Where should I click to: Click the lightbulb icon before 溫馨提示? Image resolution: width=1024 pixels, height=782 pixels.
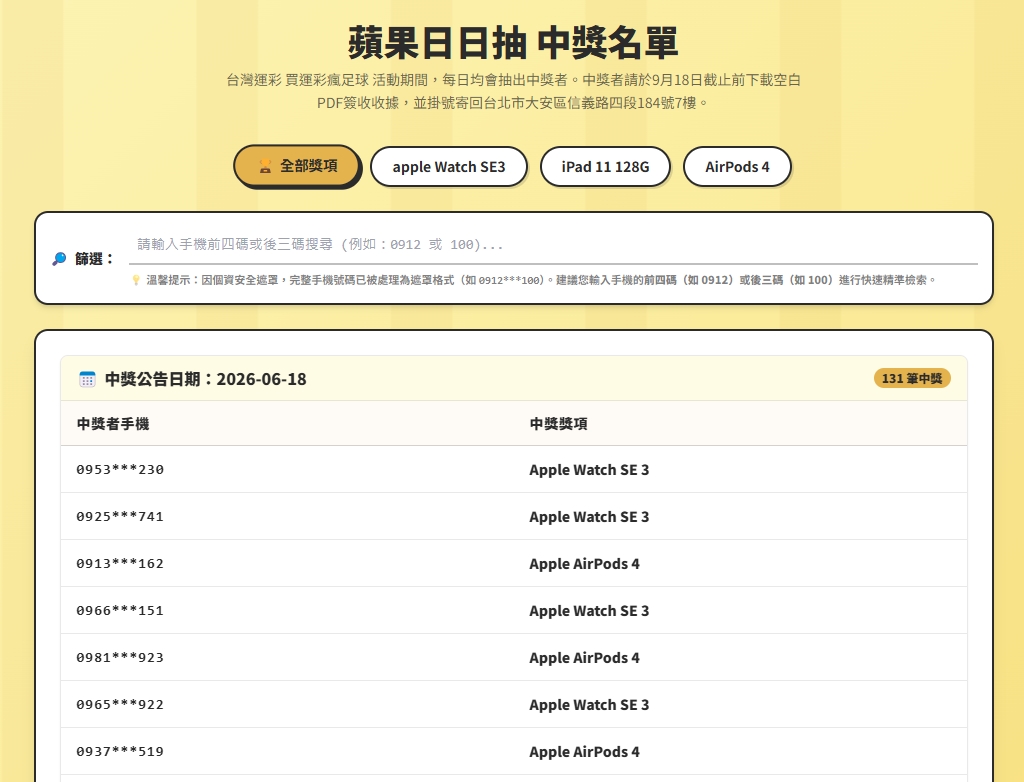click(136, 280)
